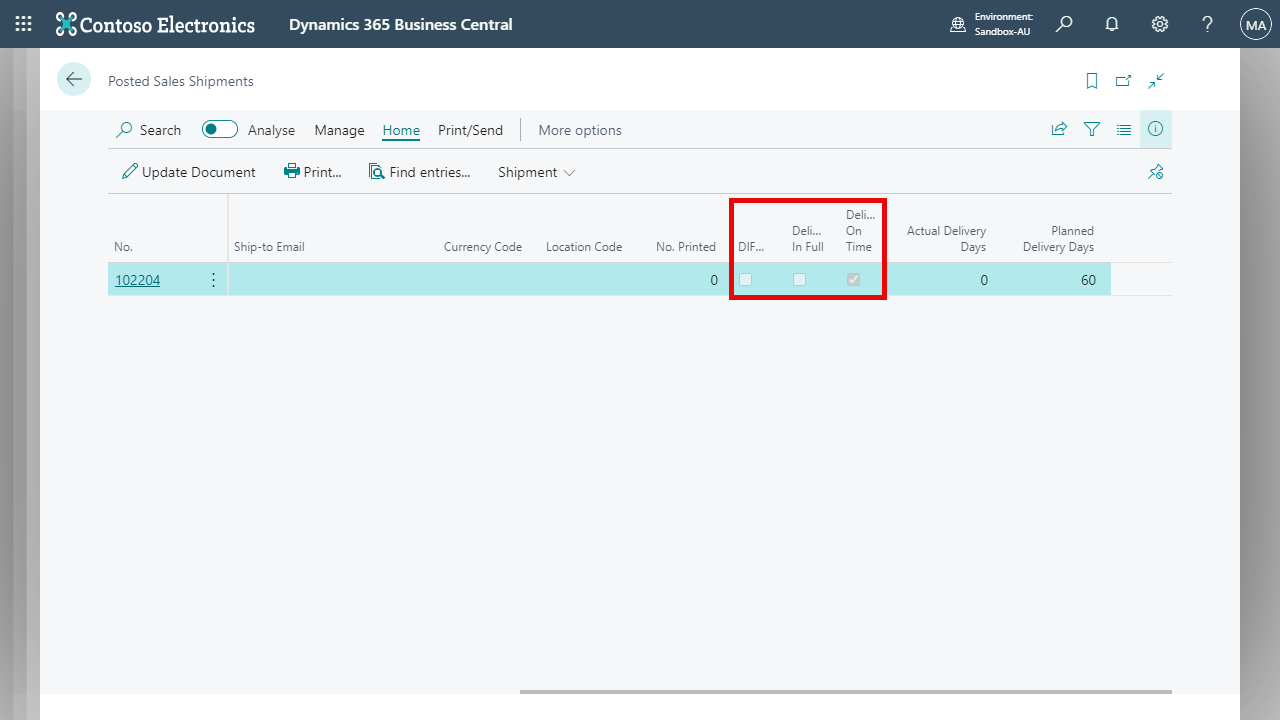This screenshot has width=1280, height=720.
Task: Click the Update Document button
Action: (x=189, y=172)
